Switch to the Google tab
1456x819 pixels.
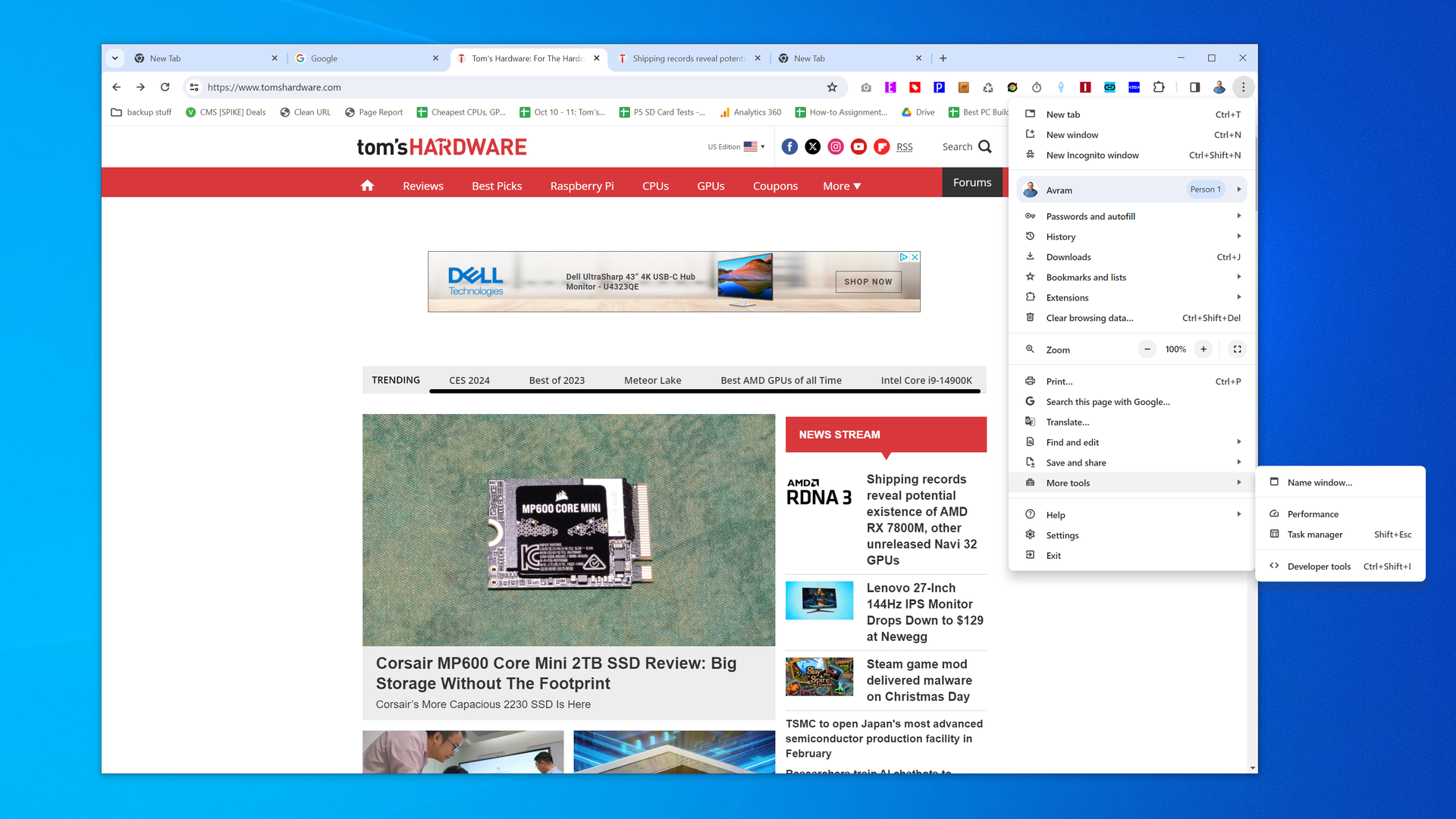click(356, 58)
